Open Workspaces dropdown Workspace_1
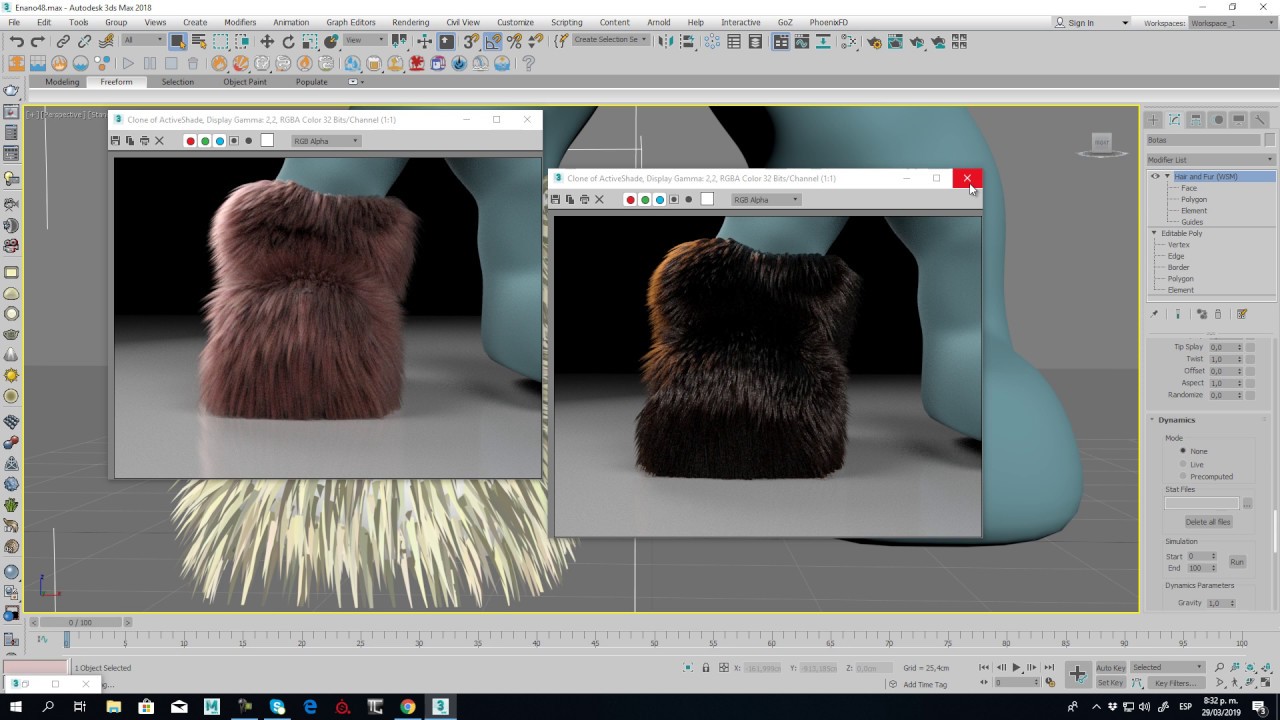1280x720 pixels. [x=1233, y=22]
